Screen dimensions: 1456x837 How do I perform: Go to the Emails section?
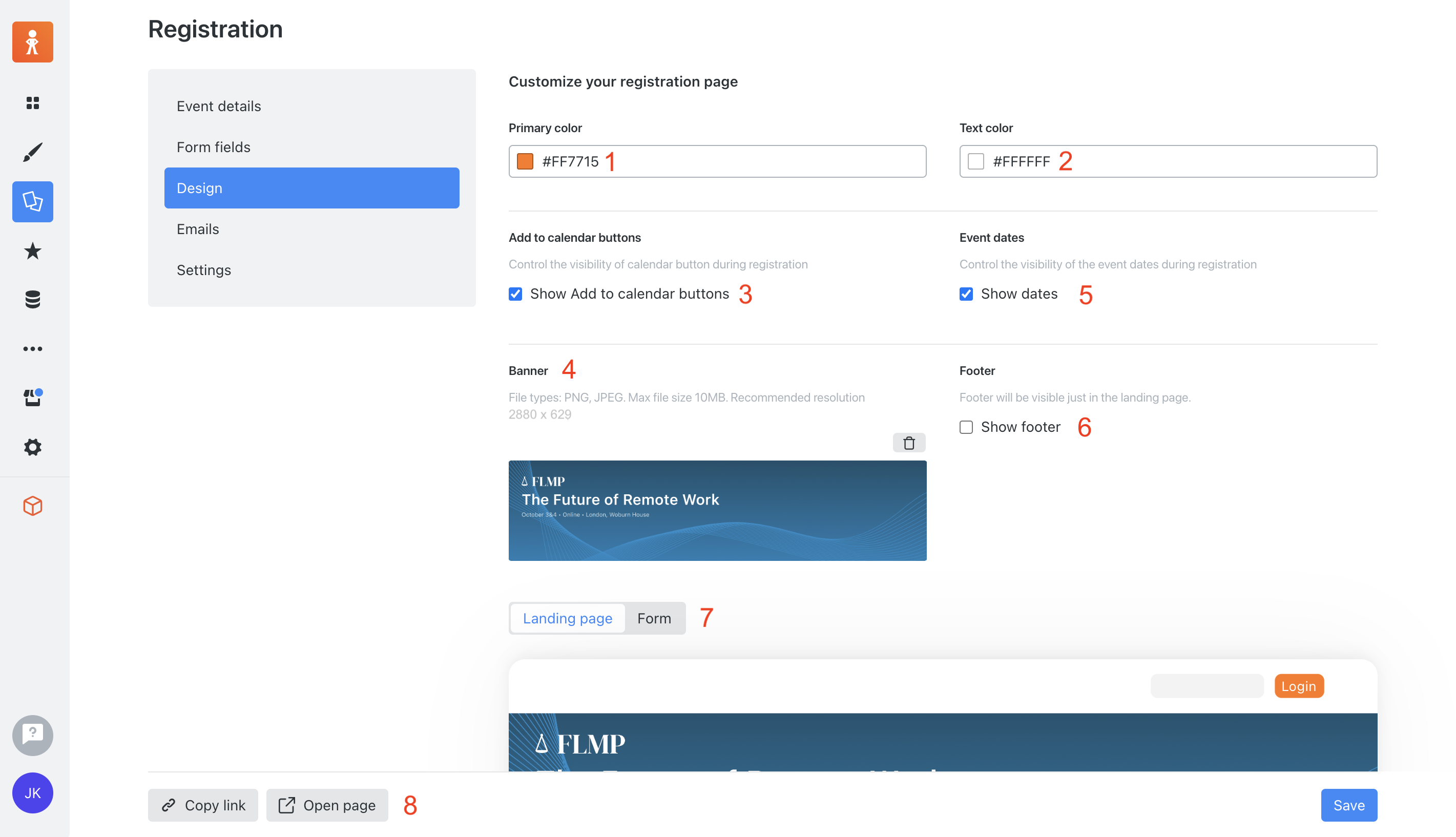[x=198, y=229]
